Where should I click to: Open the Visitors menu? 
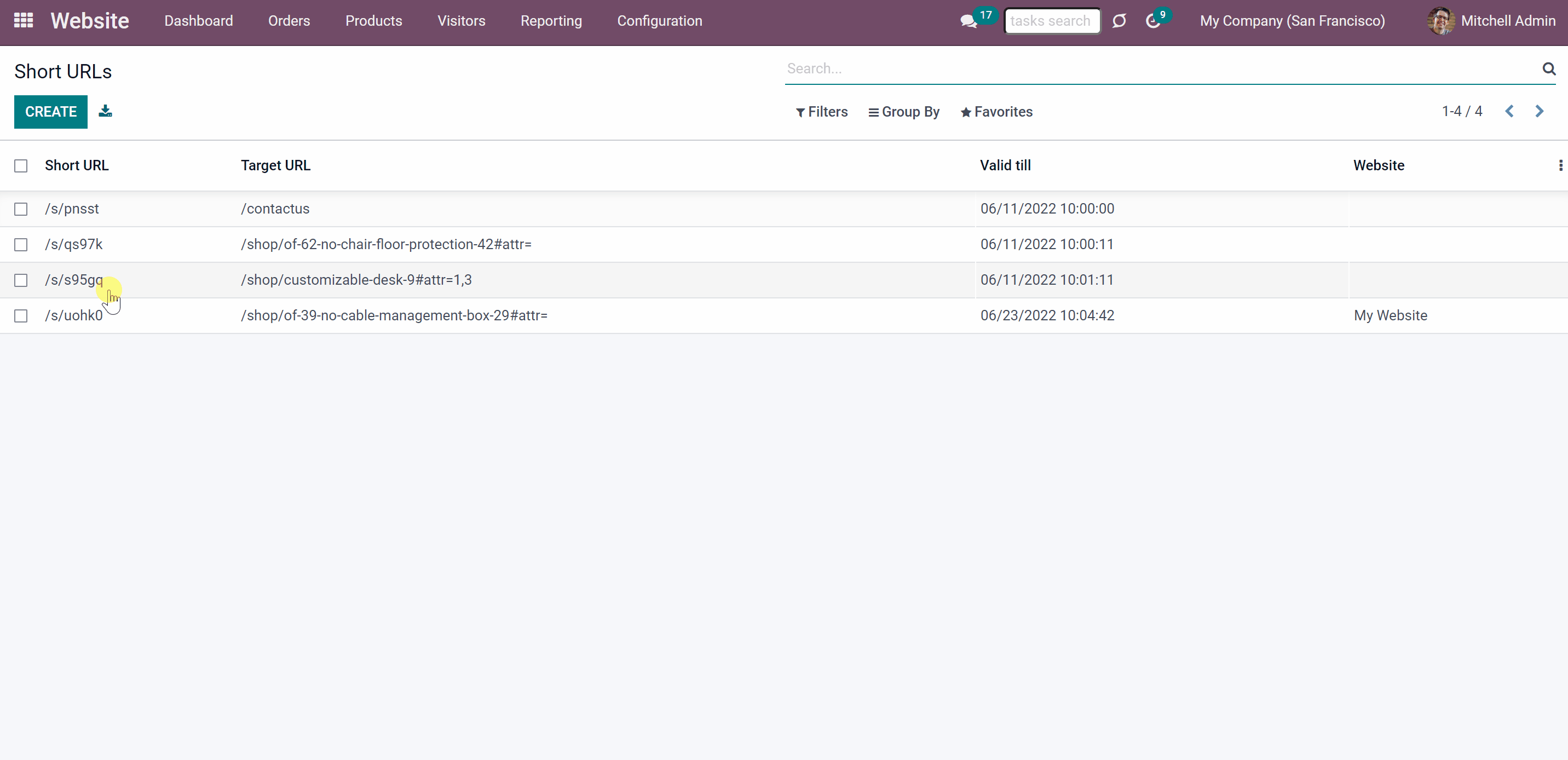tap(462, 21)
